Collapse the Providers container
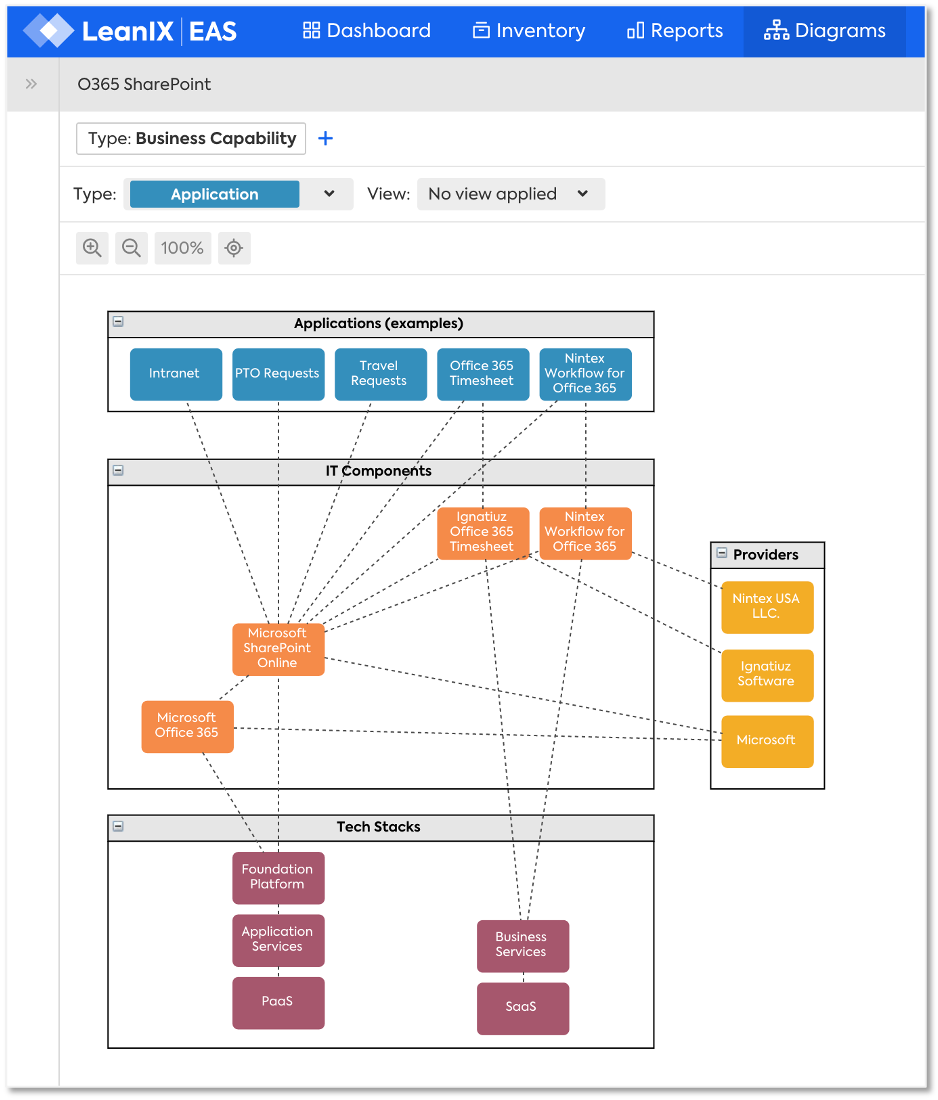 coord(721,553)
